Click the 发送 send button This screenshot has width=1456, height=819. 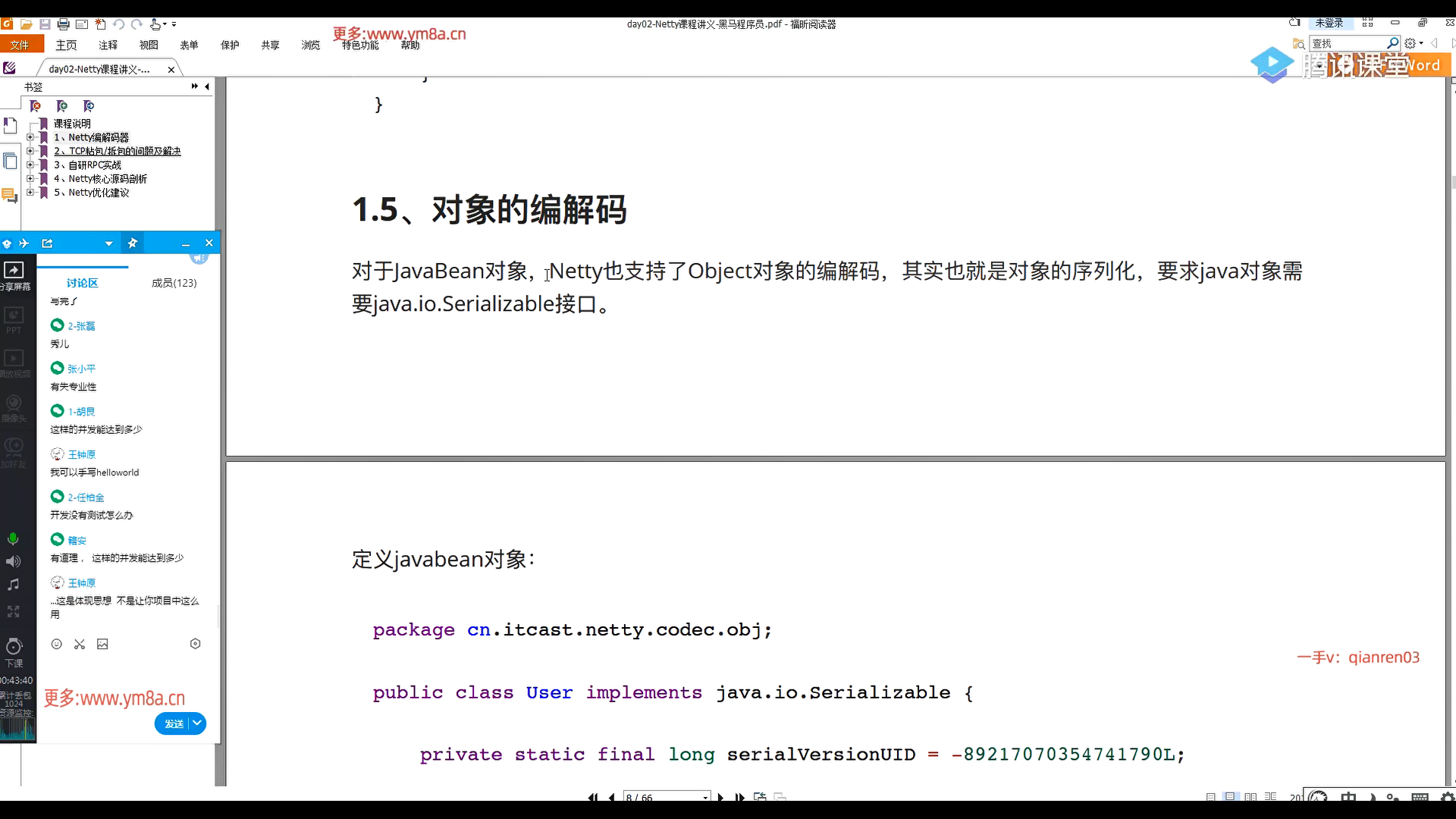coord(174,723)
